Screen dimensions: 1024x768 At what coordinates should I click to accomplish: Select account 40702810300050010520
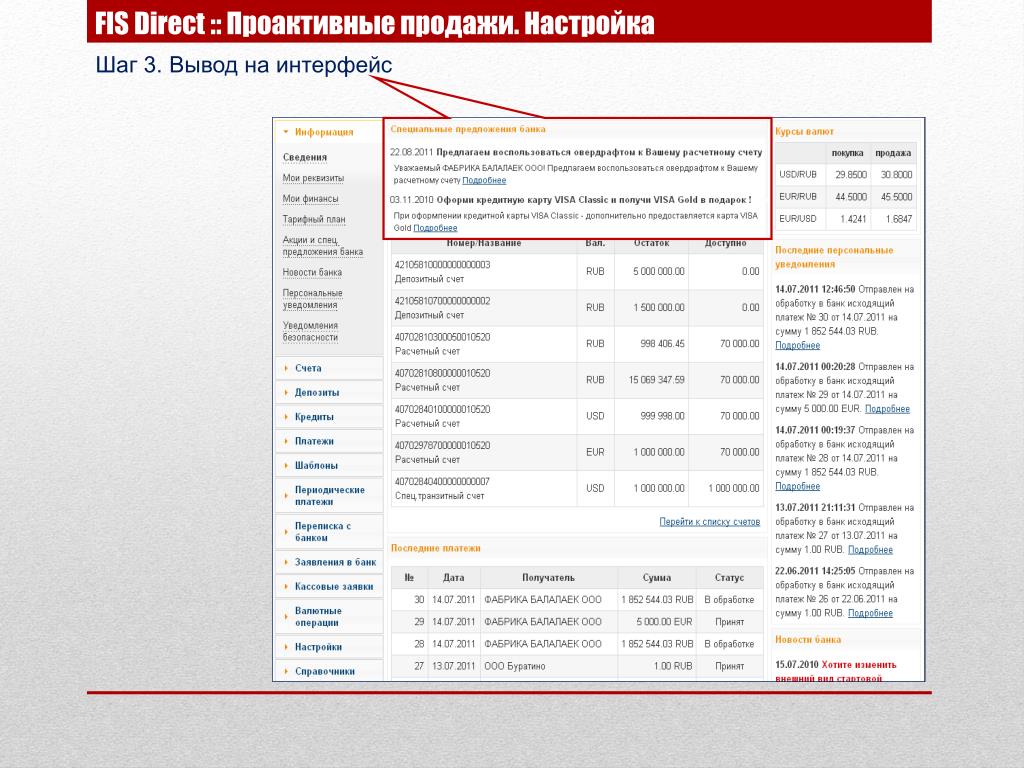[442, 337]
